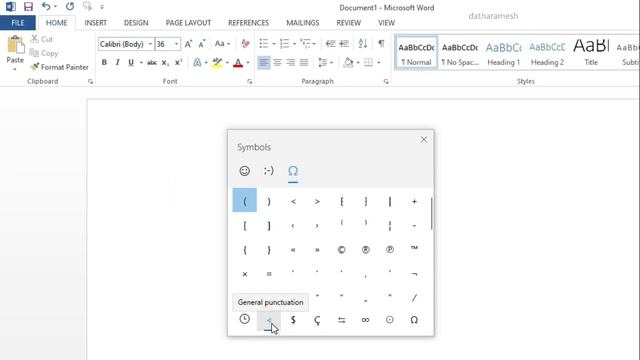
Task: Increase paragraph indent
Action: click(x=344, y=43)
